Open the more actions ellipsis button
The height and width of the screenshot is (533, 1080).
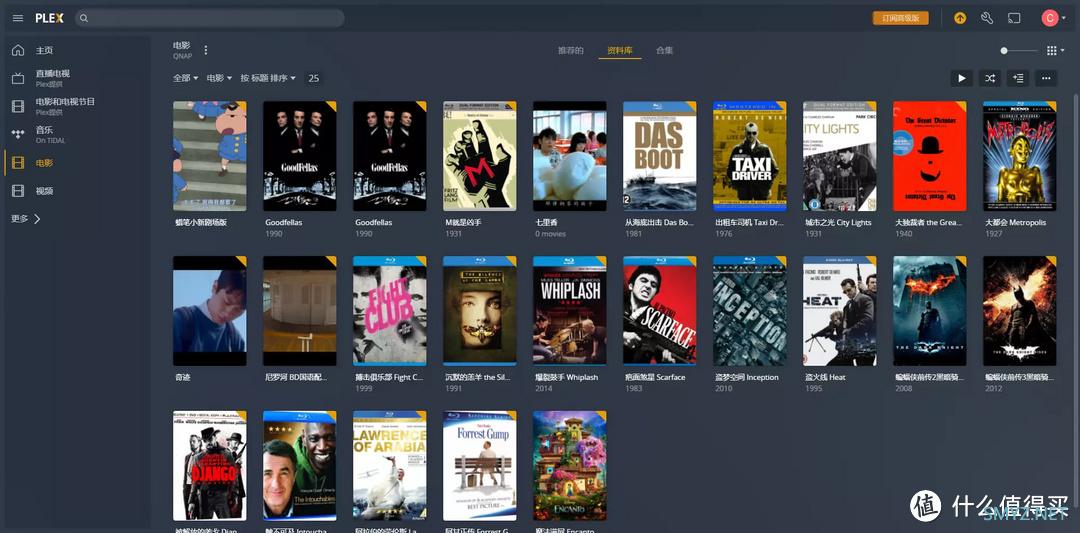click(x=1046, y=78)
